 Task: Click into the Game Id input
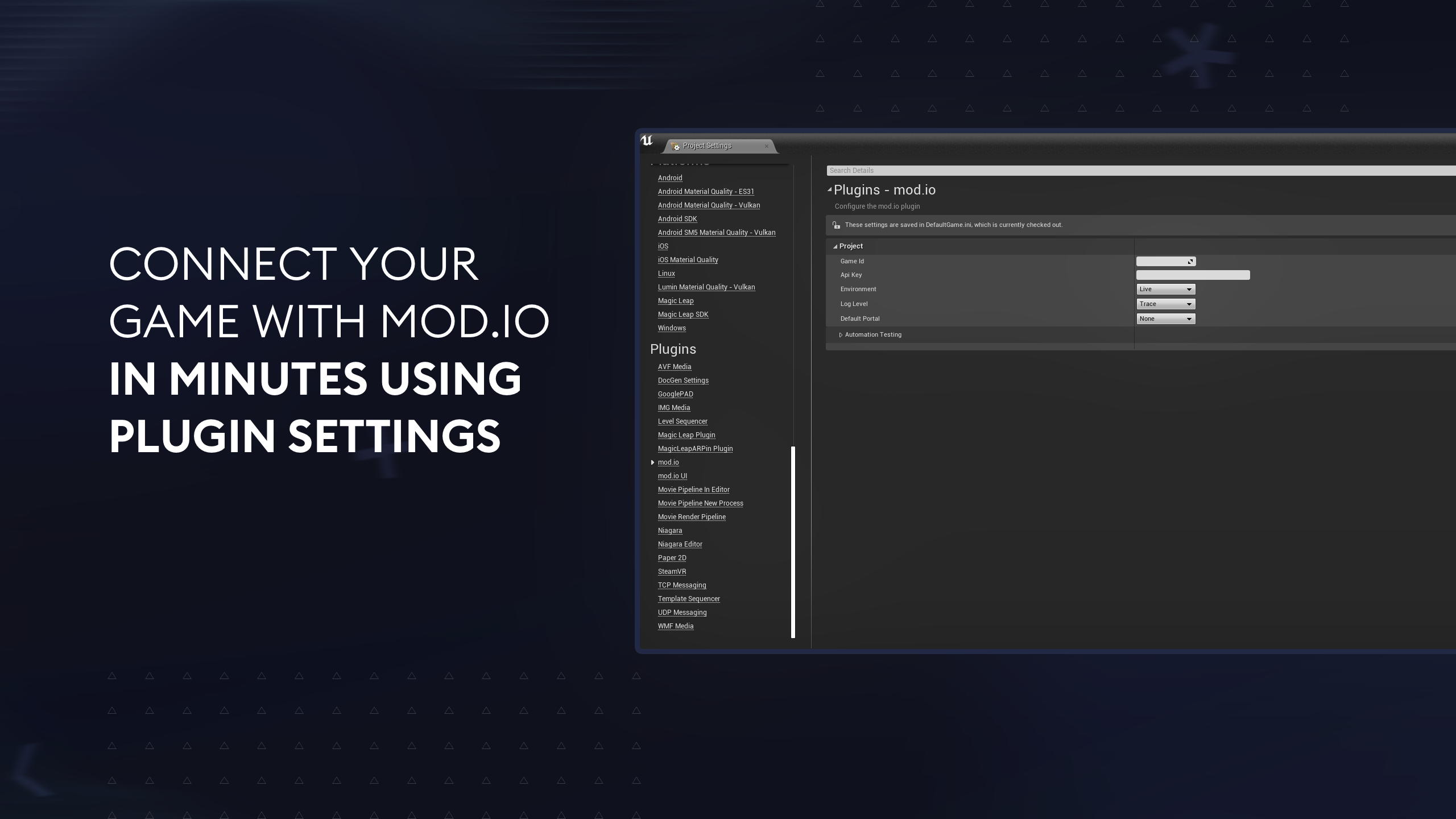1166,262
